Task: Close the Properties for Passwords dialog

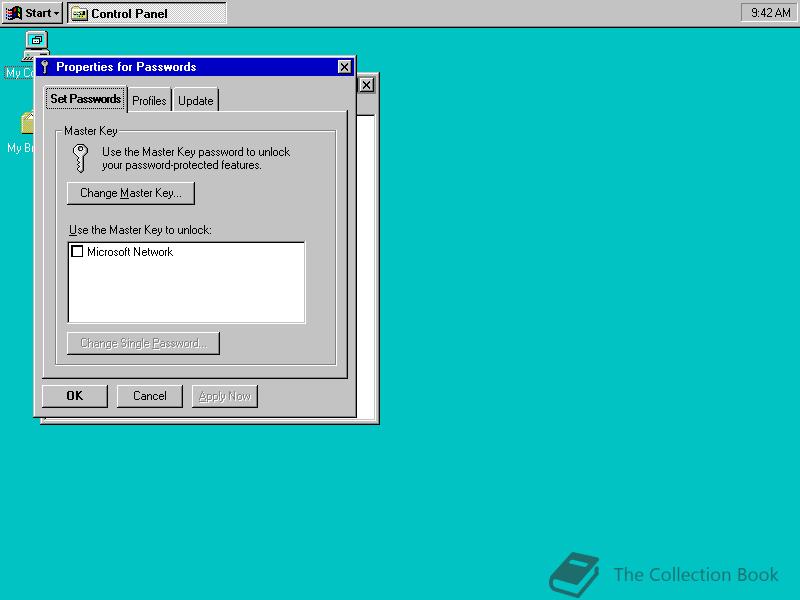Action: 344,66
